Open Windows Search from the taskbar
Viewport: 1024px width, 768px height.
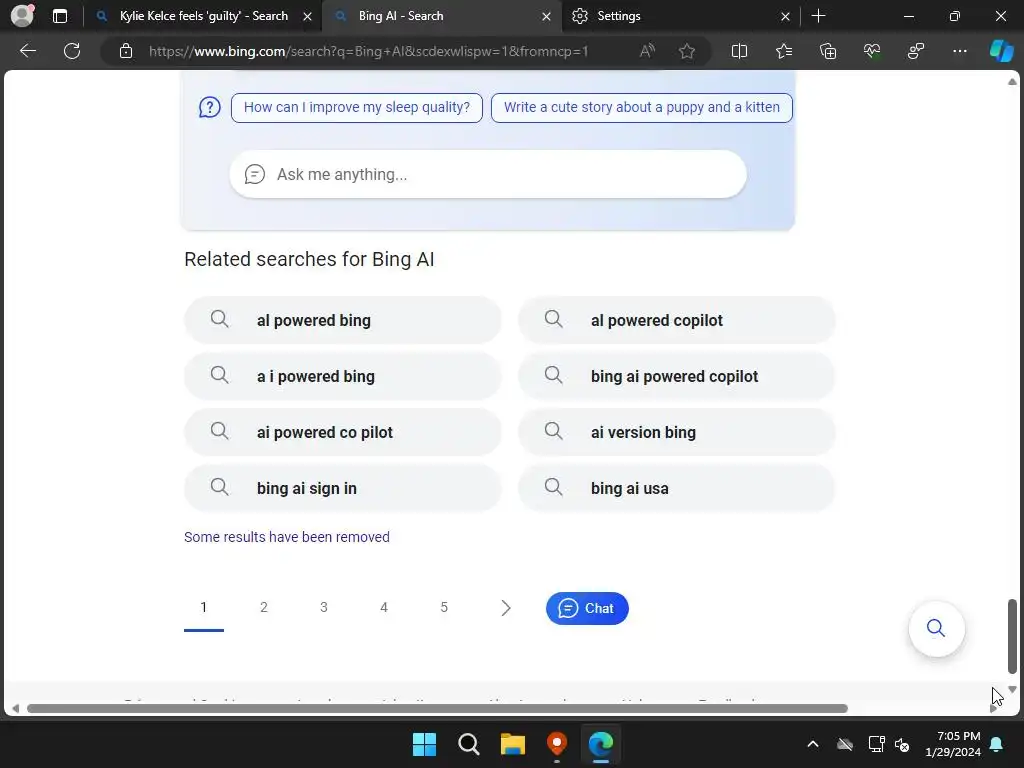468,744
